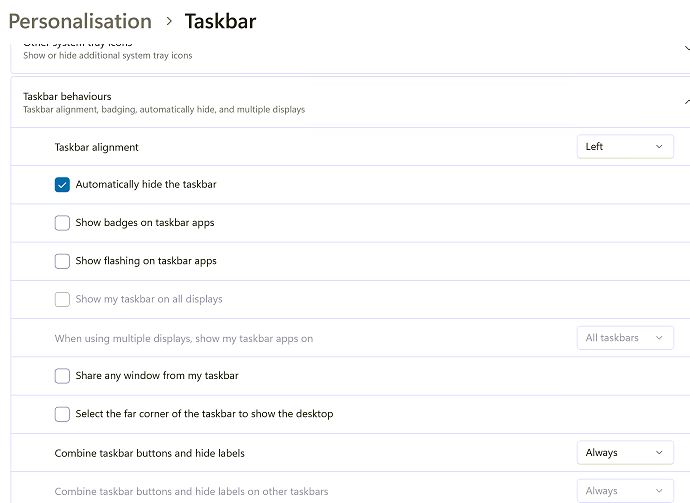Open All taskbars dropdown
The image size is (690, 503).
[625, 338]
